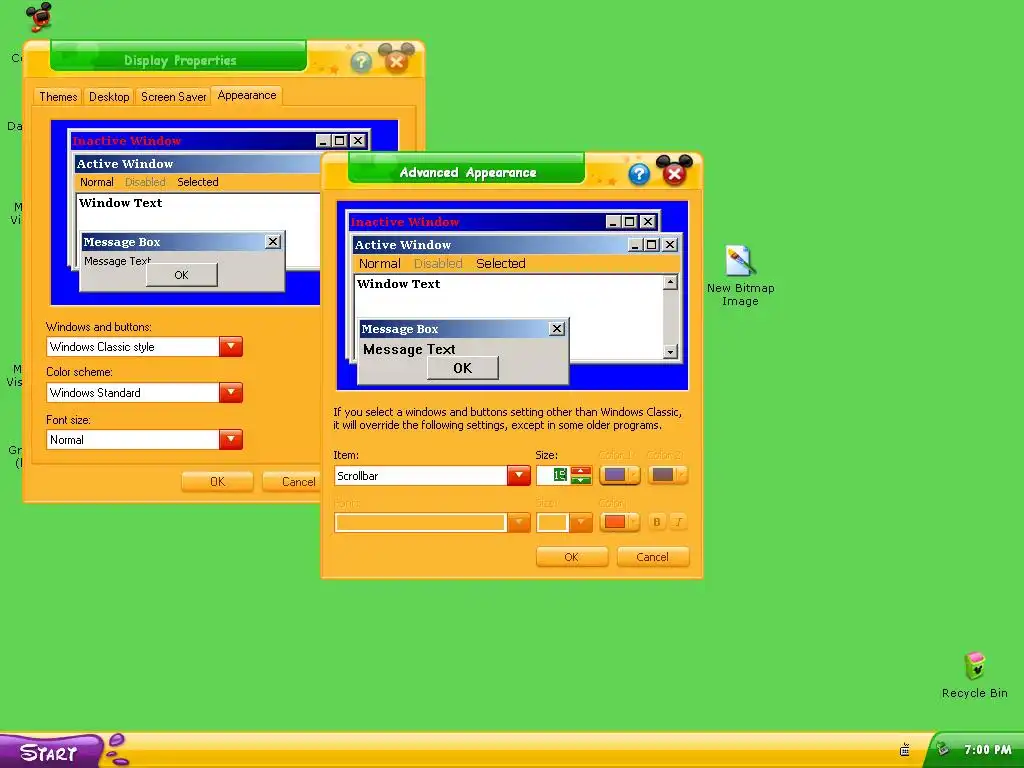Click the item Size value field
1024x768 pixels.
(552, 475)
